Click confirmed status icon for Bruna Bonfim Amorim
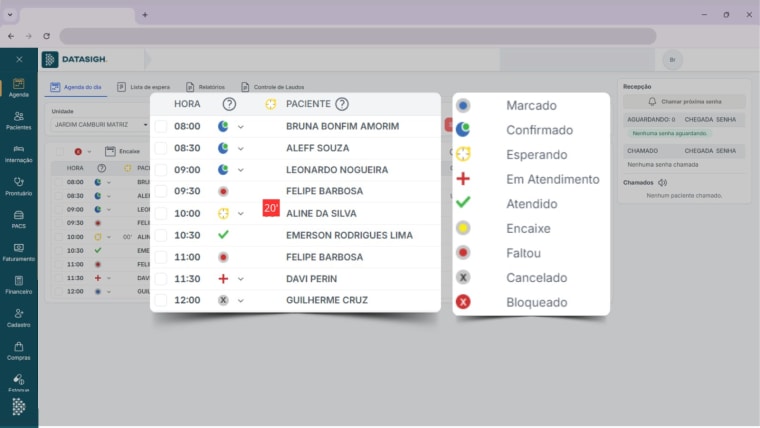 pyautogui.click(x=223, y=126)
